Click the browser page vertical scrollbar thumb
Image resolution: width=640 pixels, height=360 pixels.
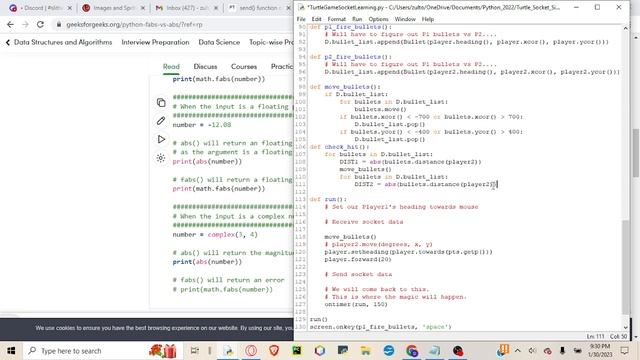636,153
